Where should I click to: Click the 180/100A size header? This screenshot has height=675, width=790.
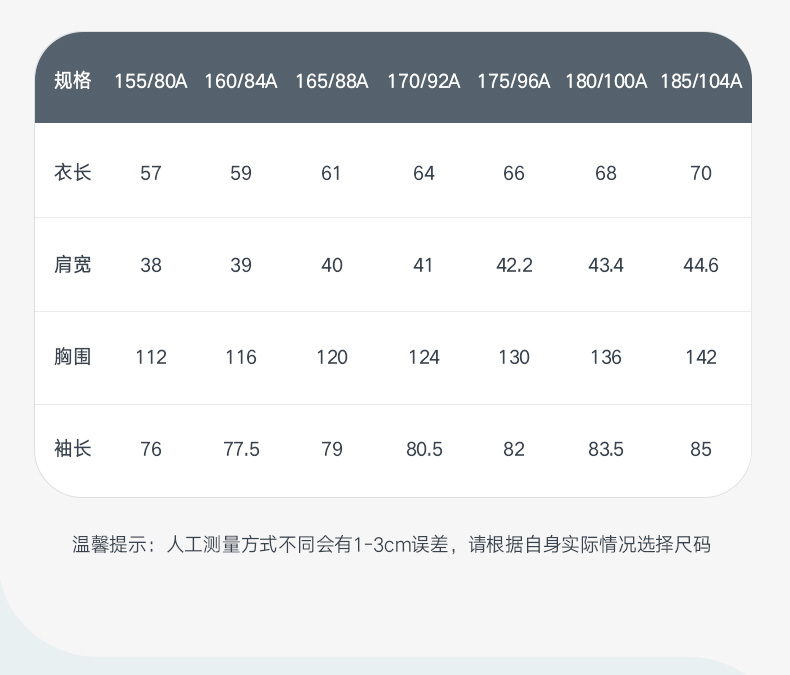point(606,81)
